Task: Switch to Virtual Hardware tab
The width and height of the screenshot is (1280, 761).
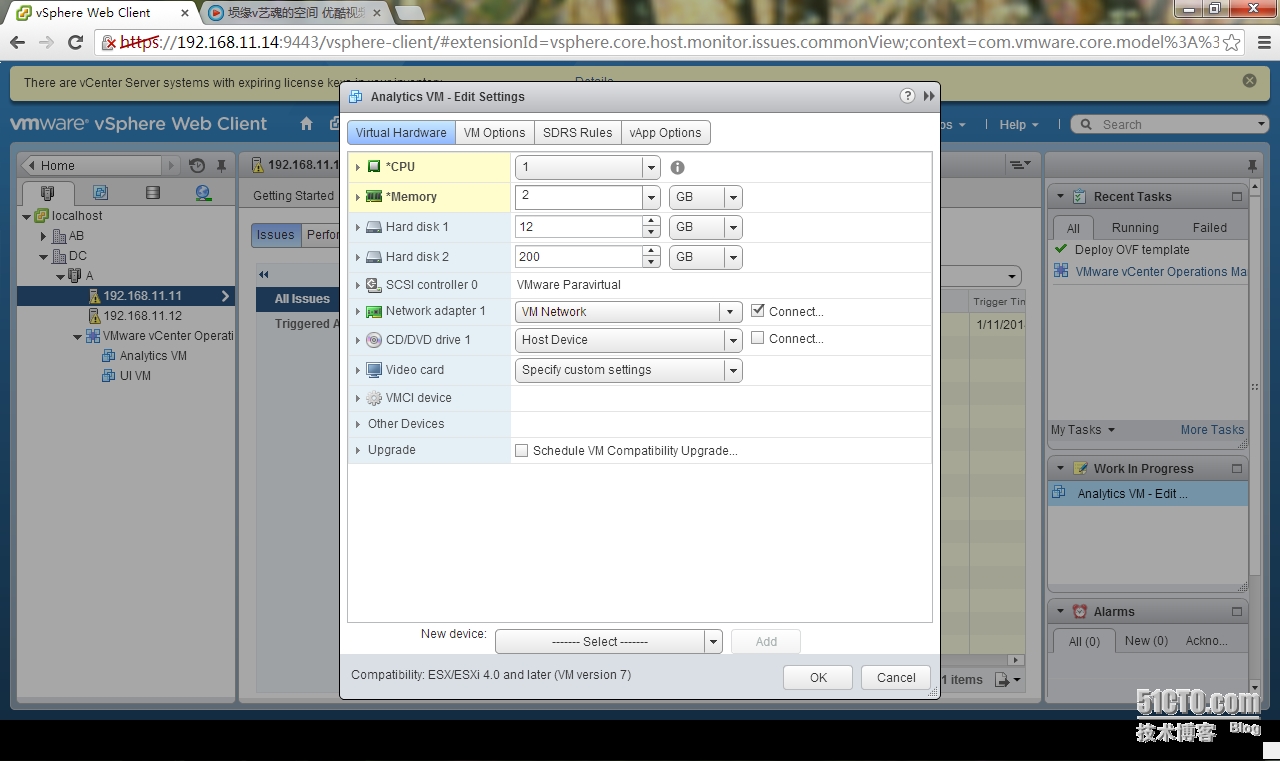Action: click(x=401, y=133)
